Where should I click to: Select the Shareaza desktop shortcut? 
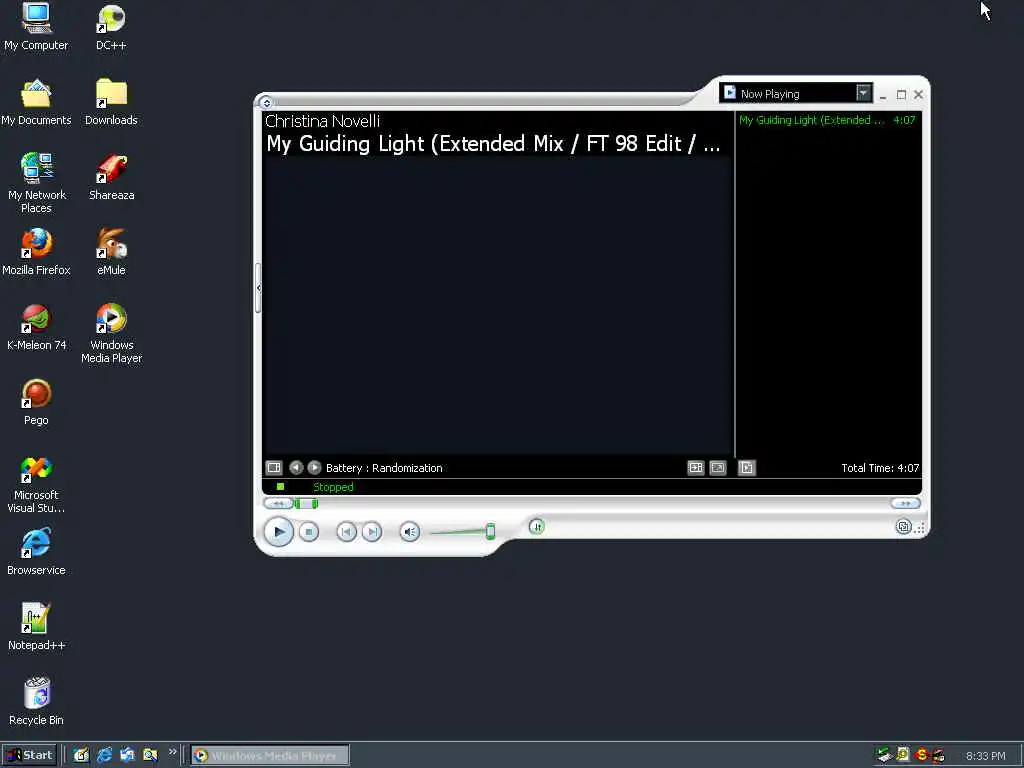point(112,177)
